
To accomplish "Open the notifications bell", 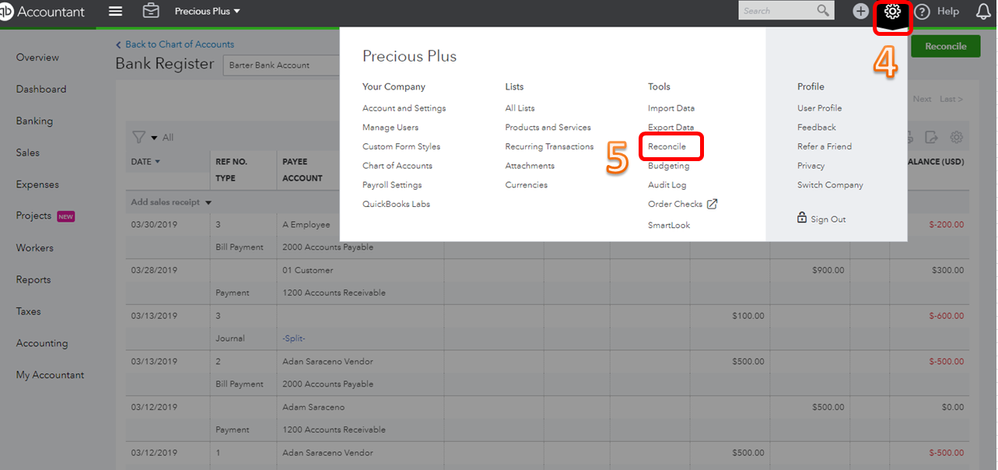I will point(983,11).
